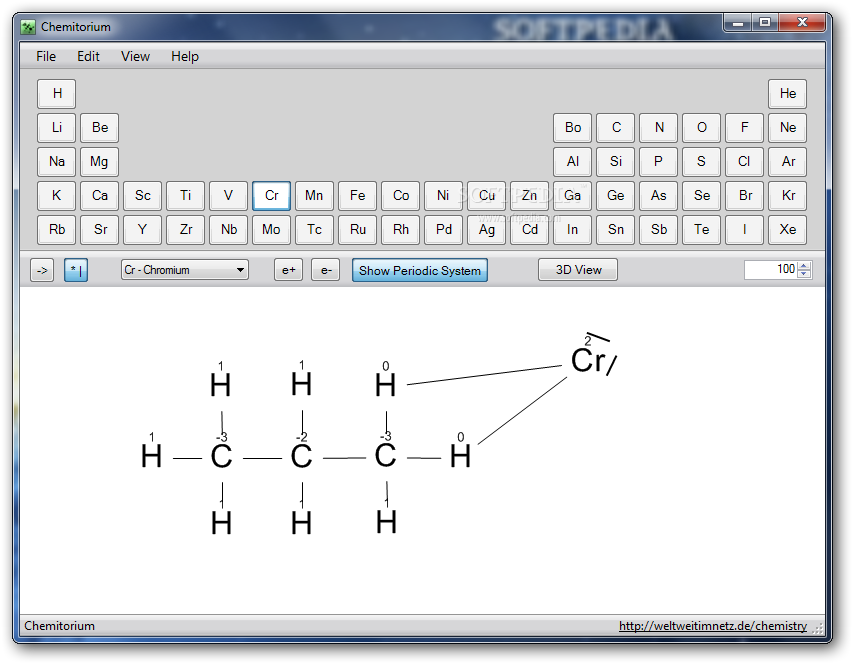The image size is (853, 664).
Task: Select the Hydrogen (H) element button
Action: click(x=57, y=94)
